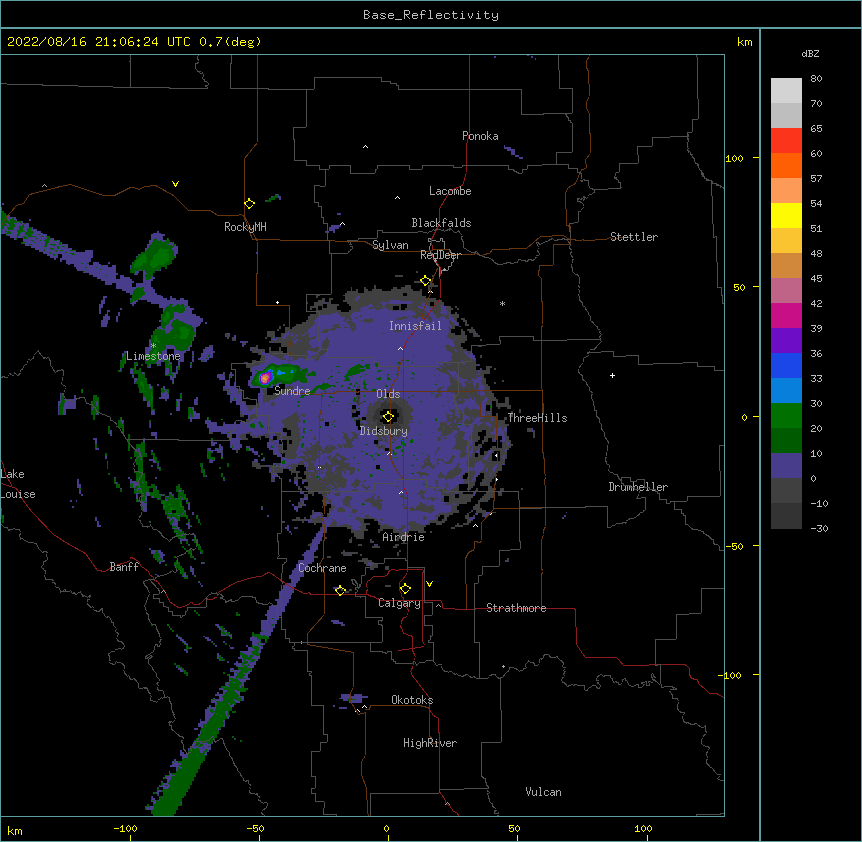
Task: Pick the slate purple 0-10 dBZ swatch
Action: (x=786, y=466)
